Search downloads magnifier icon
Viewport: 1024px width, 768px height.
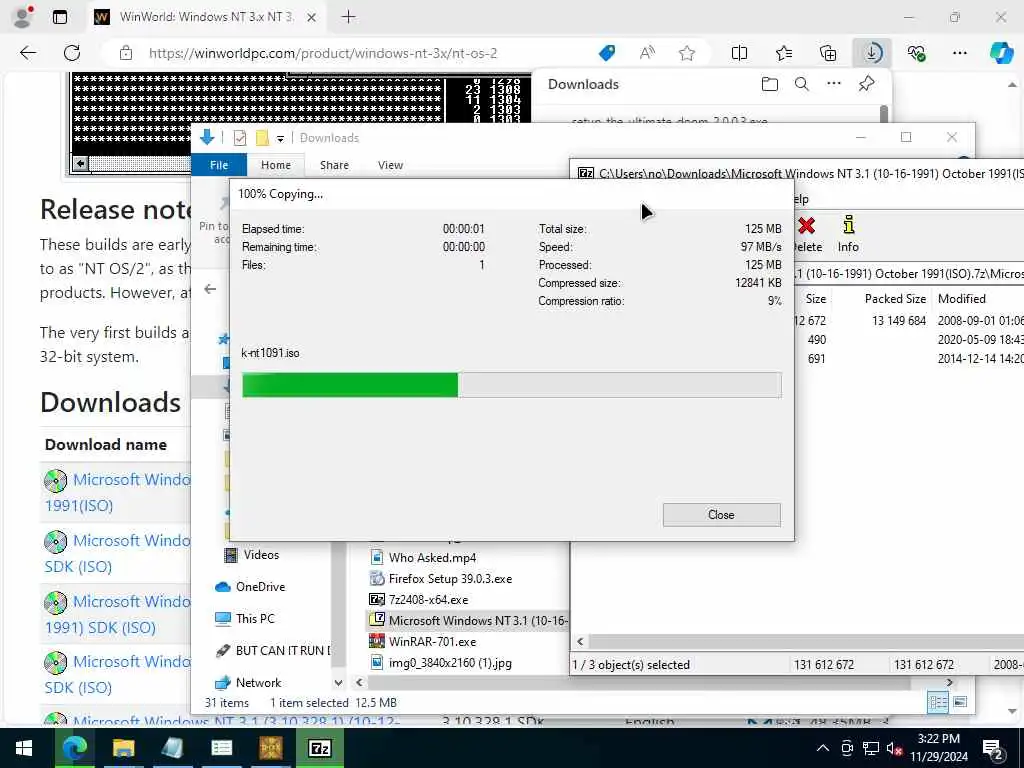[x=802, y=84]
